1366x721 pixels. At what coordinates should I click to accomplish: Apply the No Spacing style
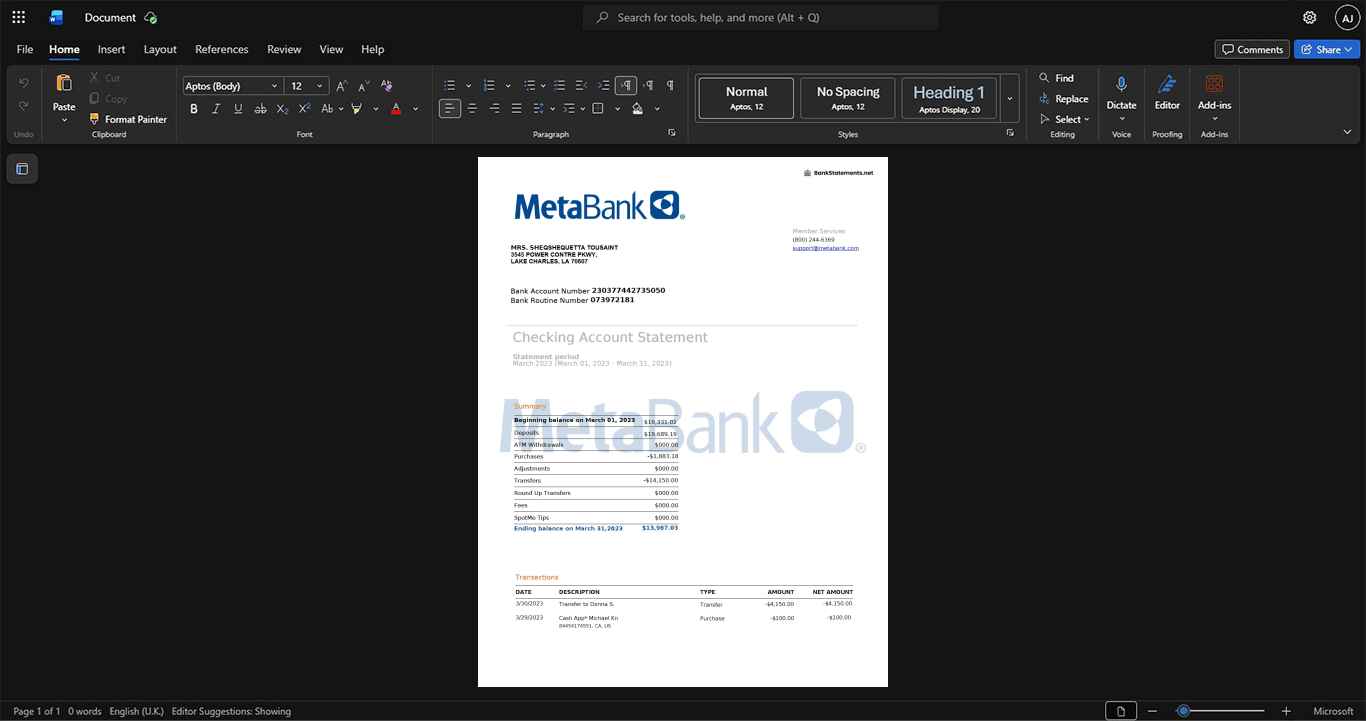(848, 99)
